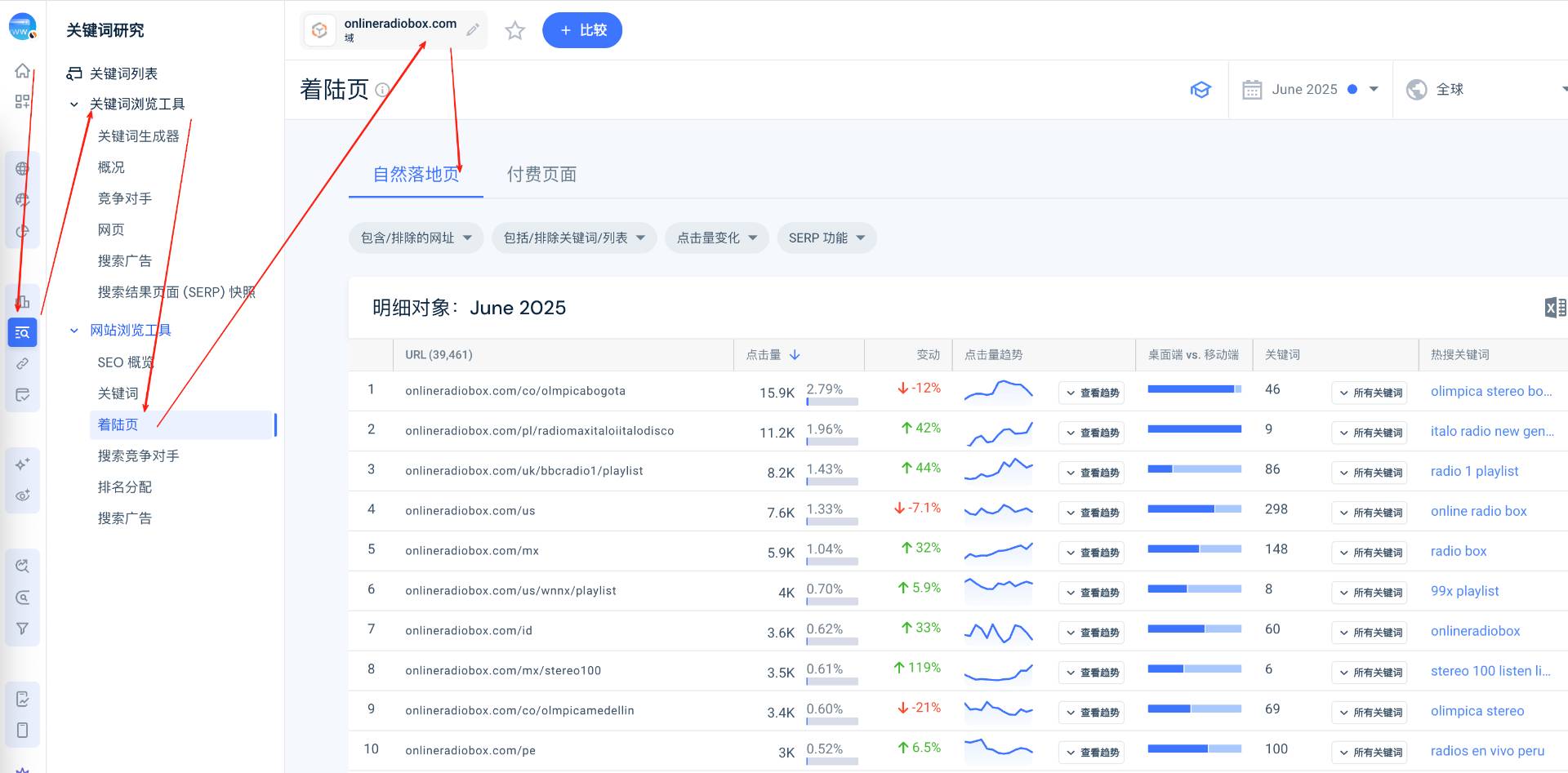Click the URL onlineradiobox.com/co/olmpicamedellin
This screenshot has height=773, width=1568.
(x=519, y=711)
